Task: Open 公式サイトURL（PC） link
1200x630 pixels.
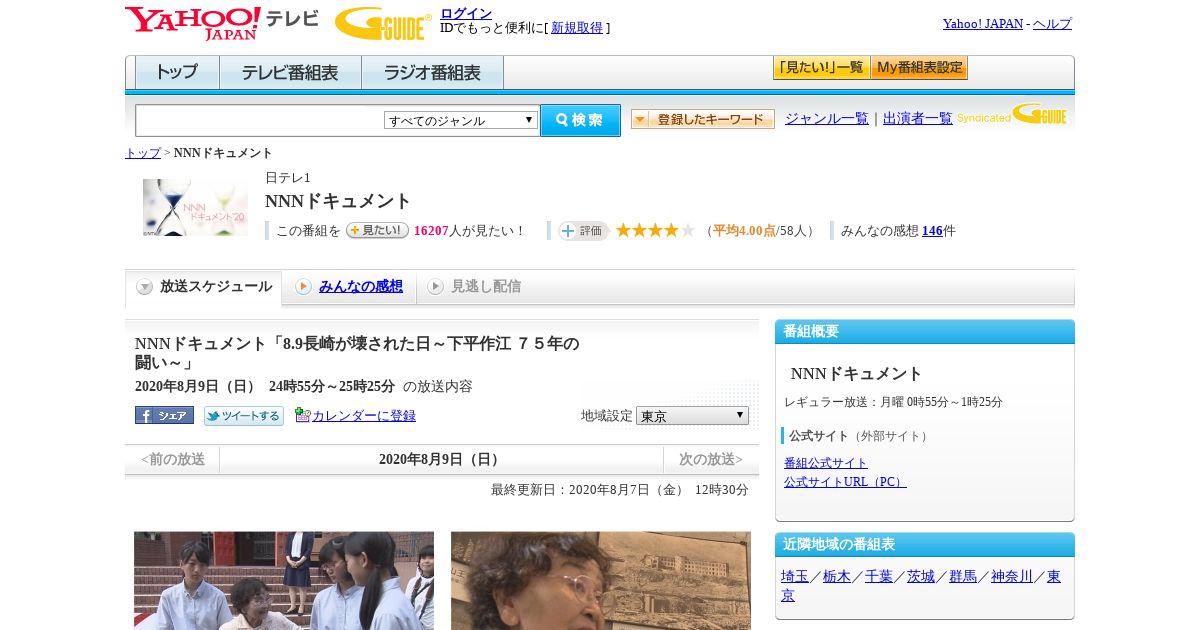Action: (x=845, y=482)
